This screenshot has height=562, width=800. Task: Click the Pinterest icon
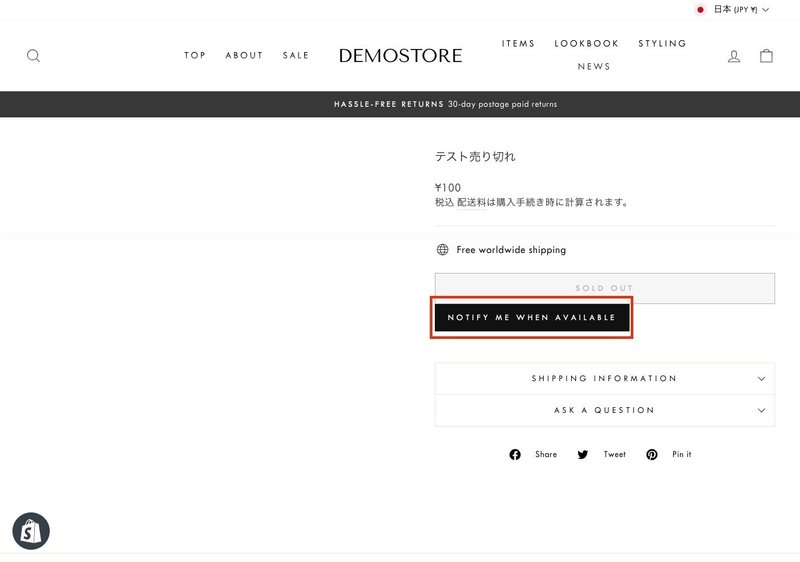point(652,454)
